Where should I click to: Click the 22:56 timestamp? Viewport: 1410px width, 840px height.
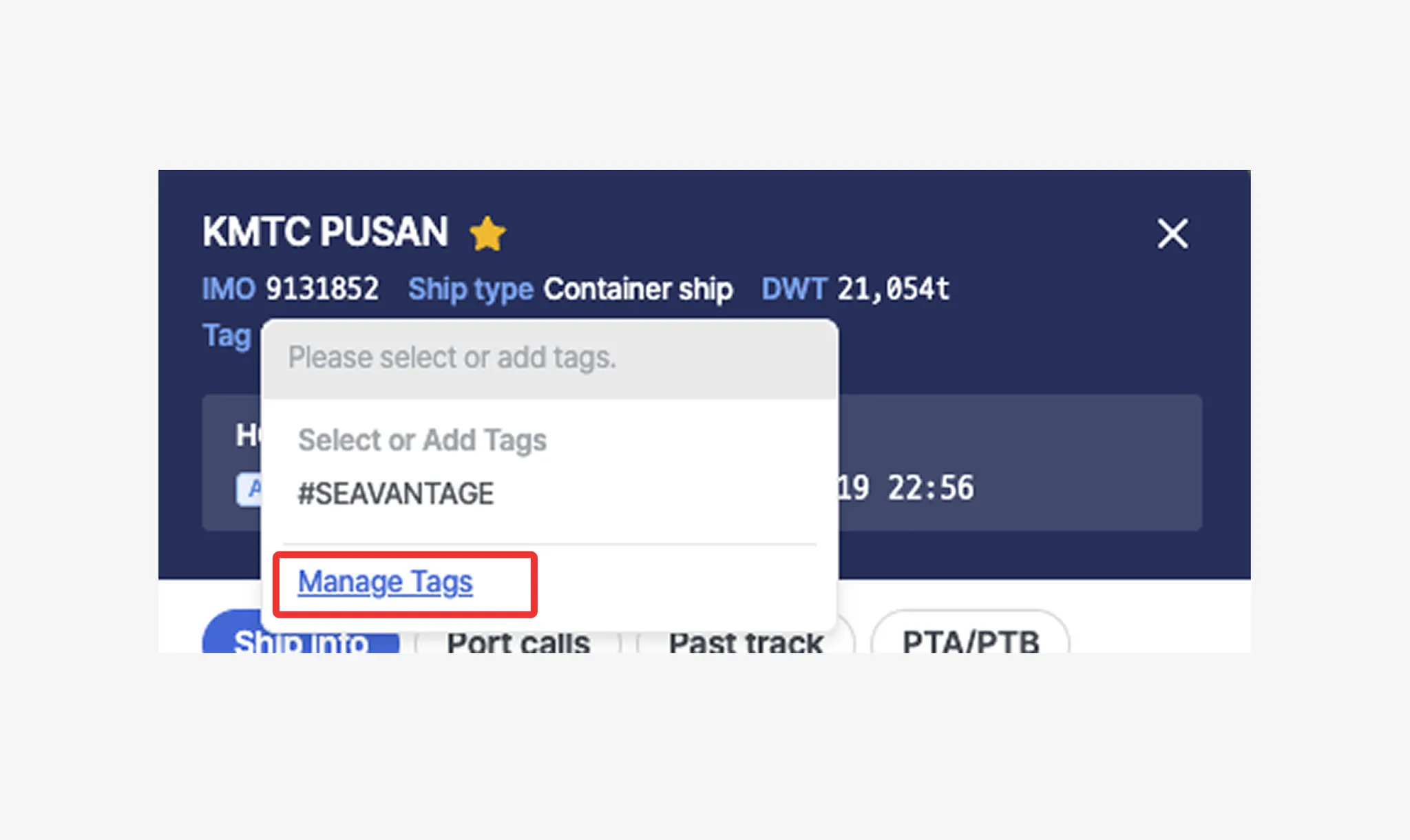coord(930,488)
